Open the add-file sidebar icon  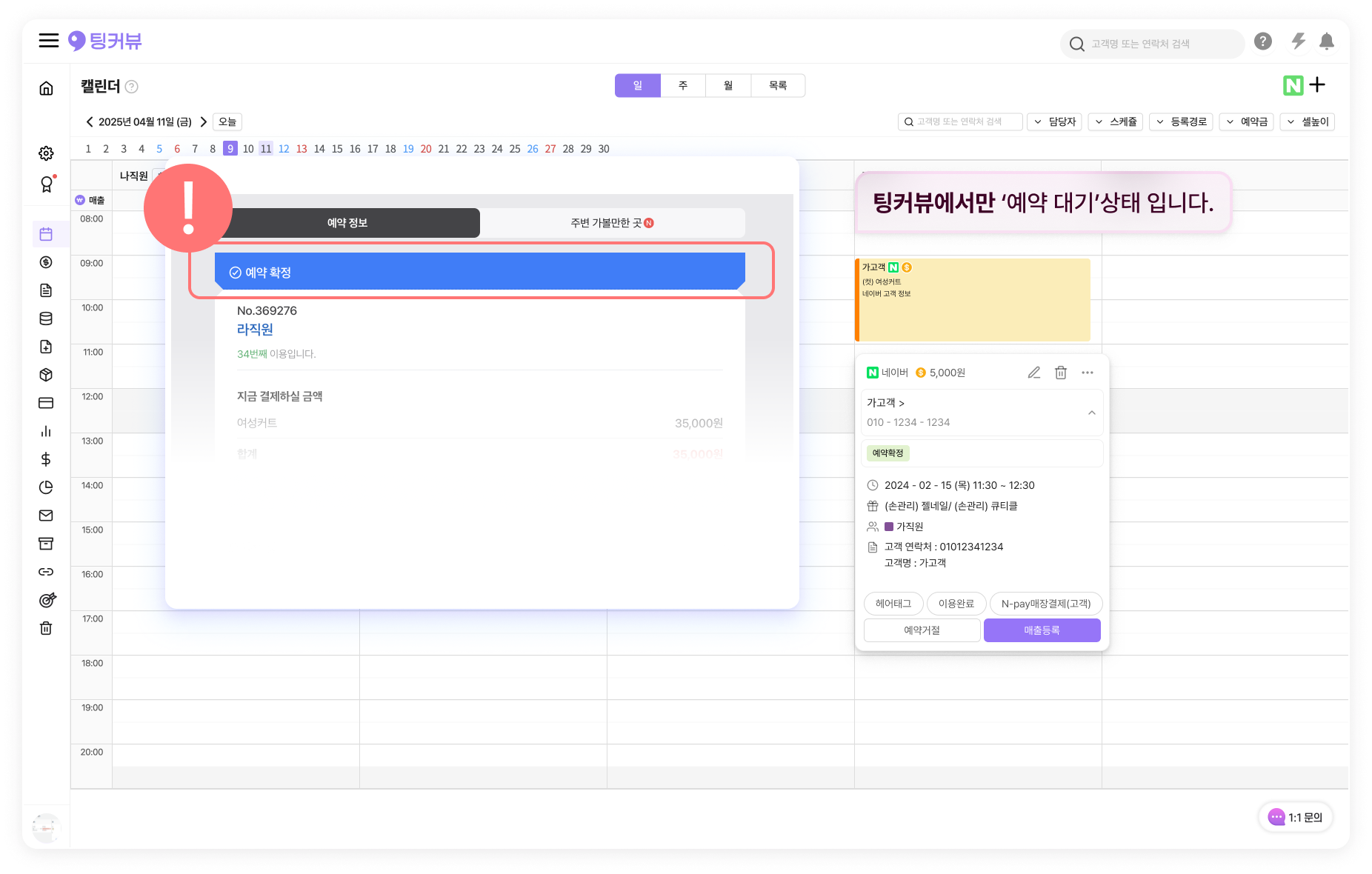(x=46, y=347)
